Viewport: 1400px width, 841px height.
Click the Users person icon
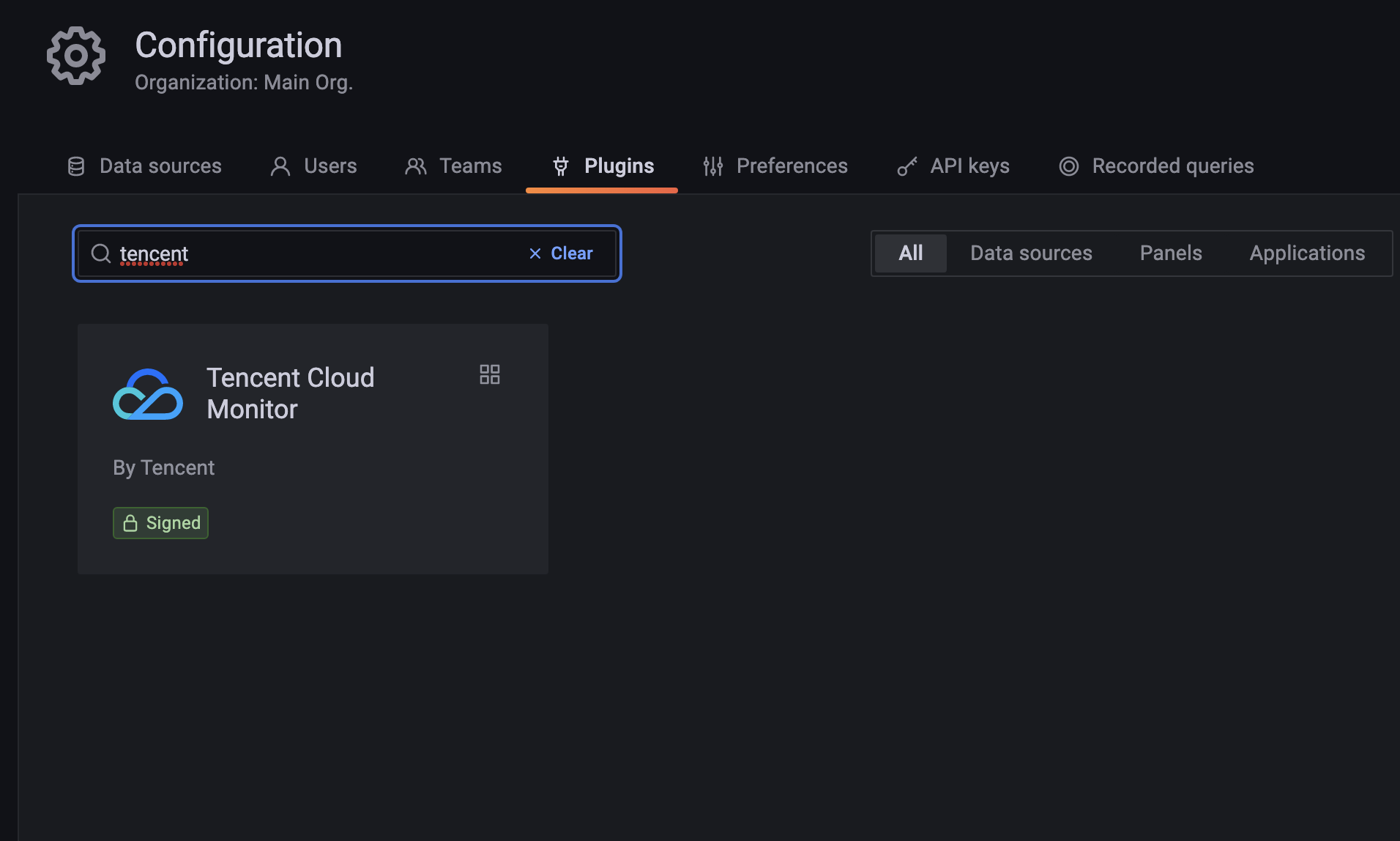click(x=279, y=166)
